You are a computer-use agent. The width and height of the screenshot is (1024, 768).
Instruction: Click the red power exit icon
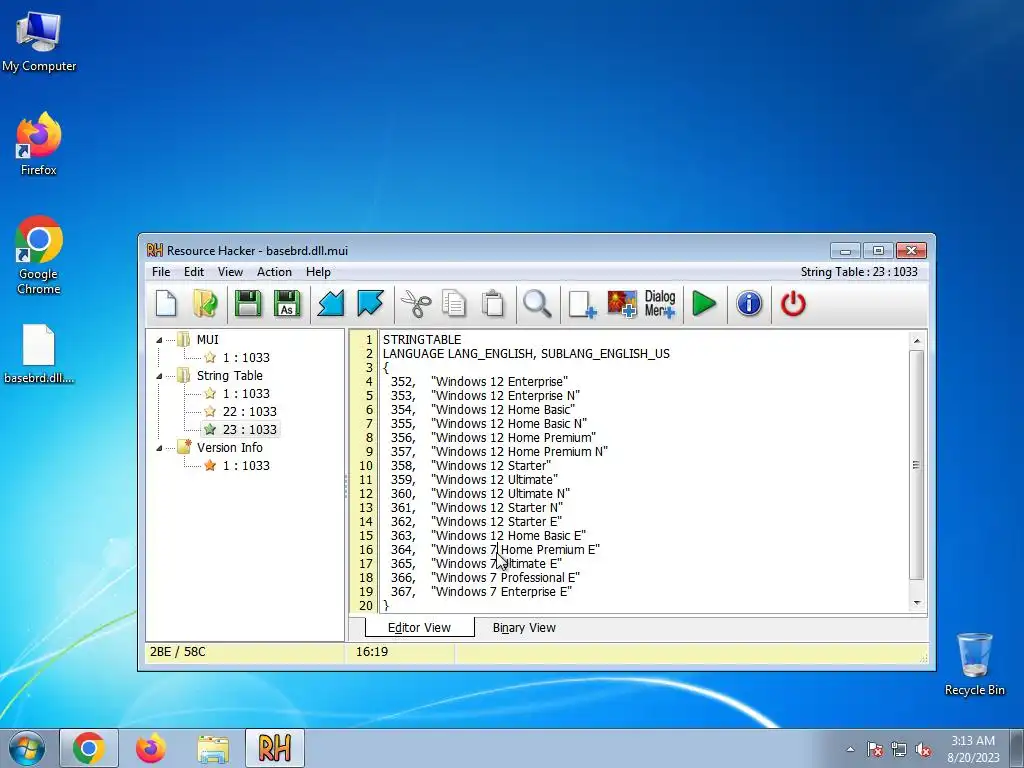pos(793,304)
